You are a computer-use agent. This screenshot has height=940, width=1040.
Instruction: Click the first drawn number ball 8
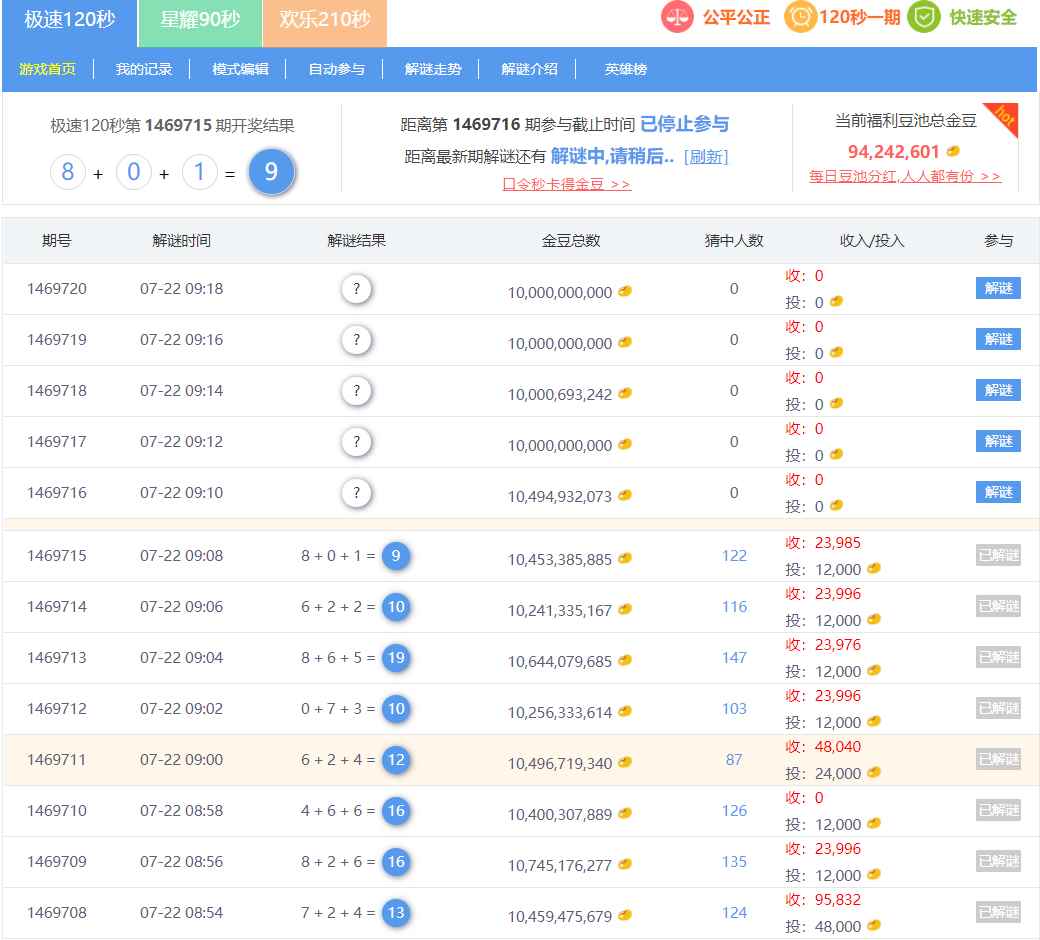coord(68,172)
